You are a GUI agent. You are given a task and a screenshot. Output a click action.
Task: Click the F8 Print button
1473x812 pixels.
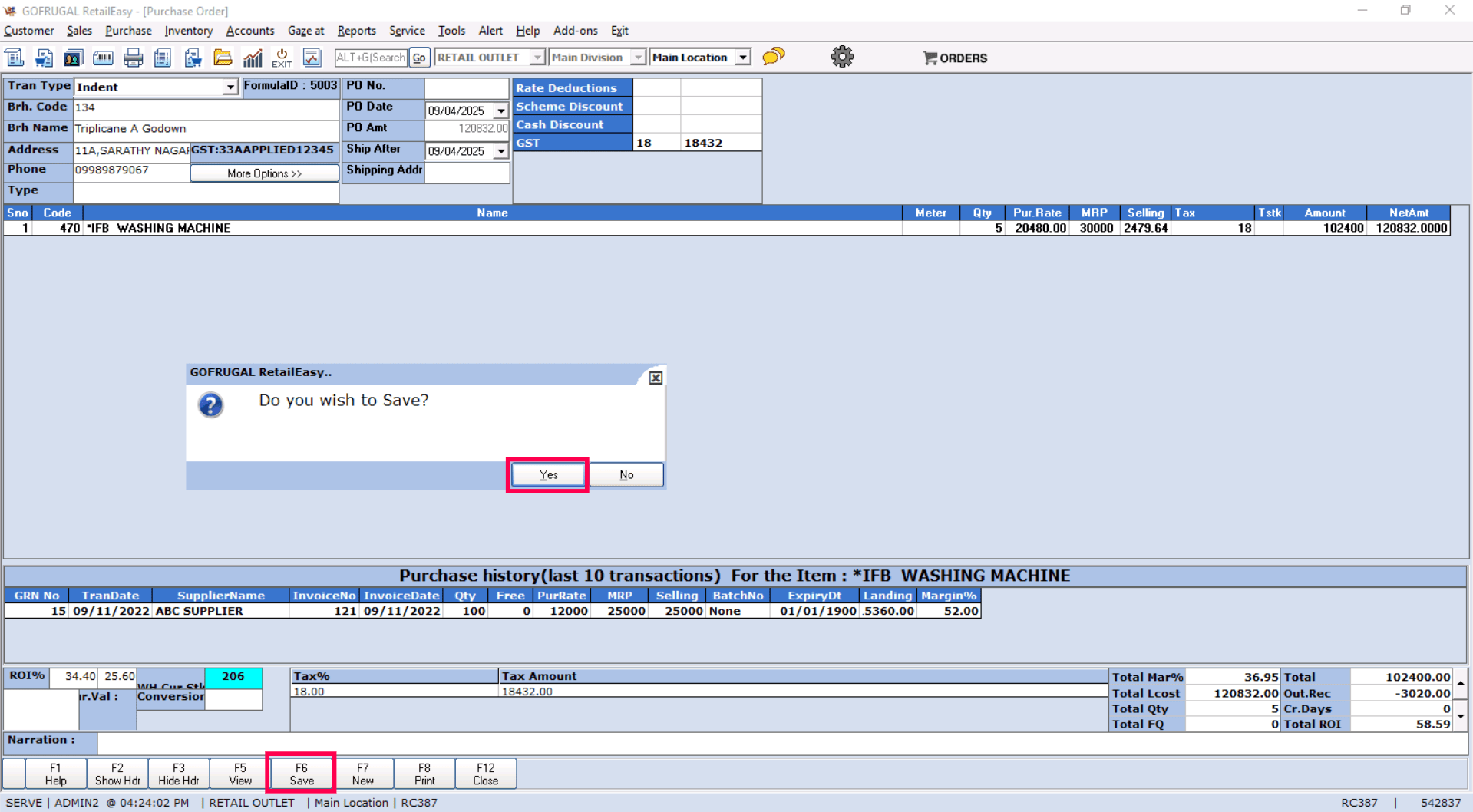click(424, 774)
